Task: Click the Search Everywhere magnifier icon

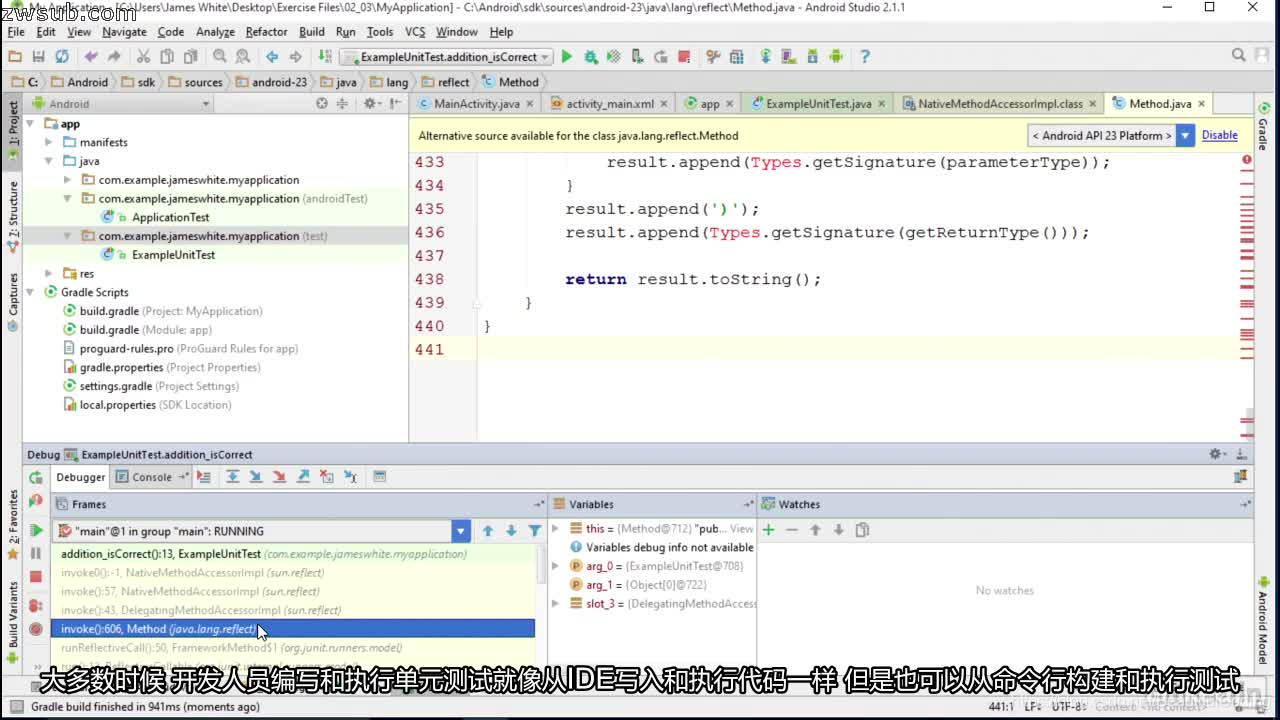Action: [x=1239, y=56]
